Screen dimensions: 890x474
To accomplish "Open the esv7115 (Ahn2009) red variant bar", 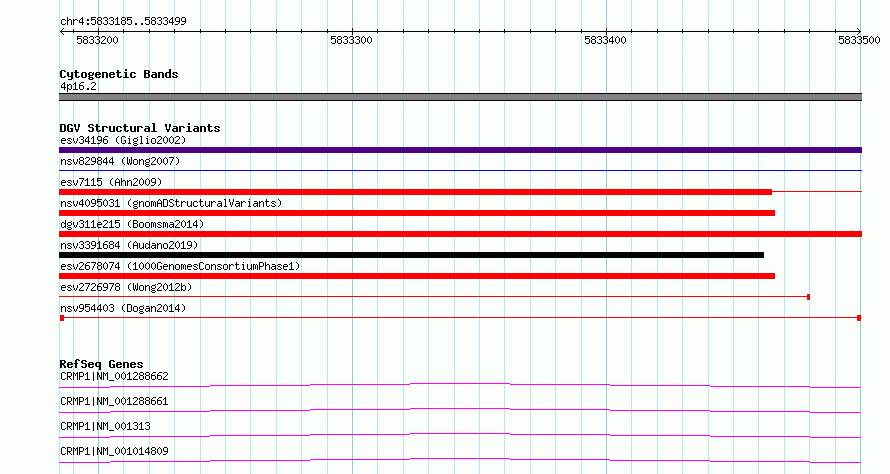I will pos(415,192).
